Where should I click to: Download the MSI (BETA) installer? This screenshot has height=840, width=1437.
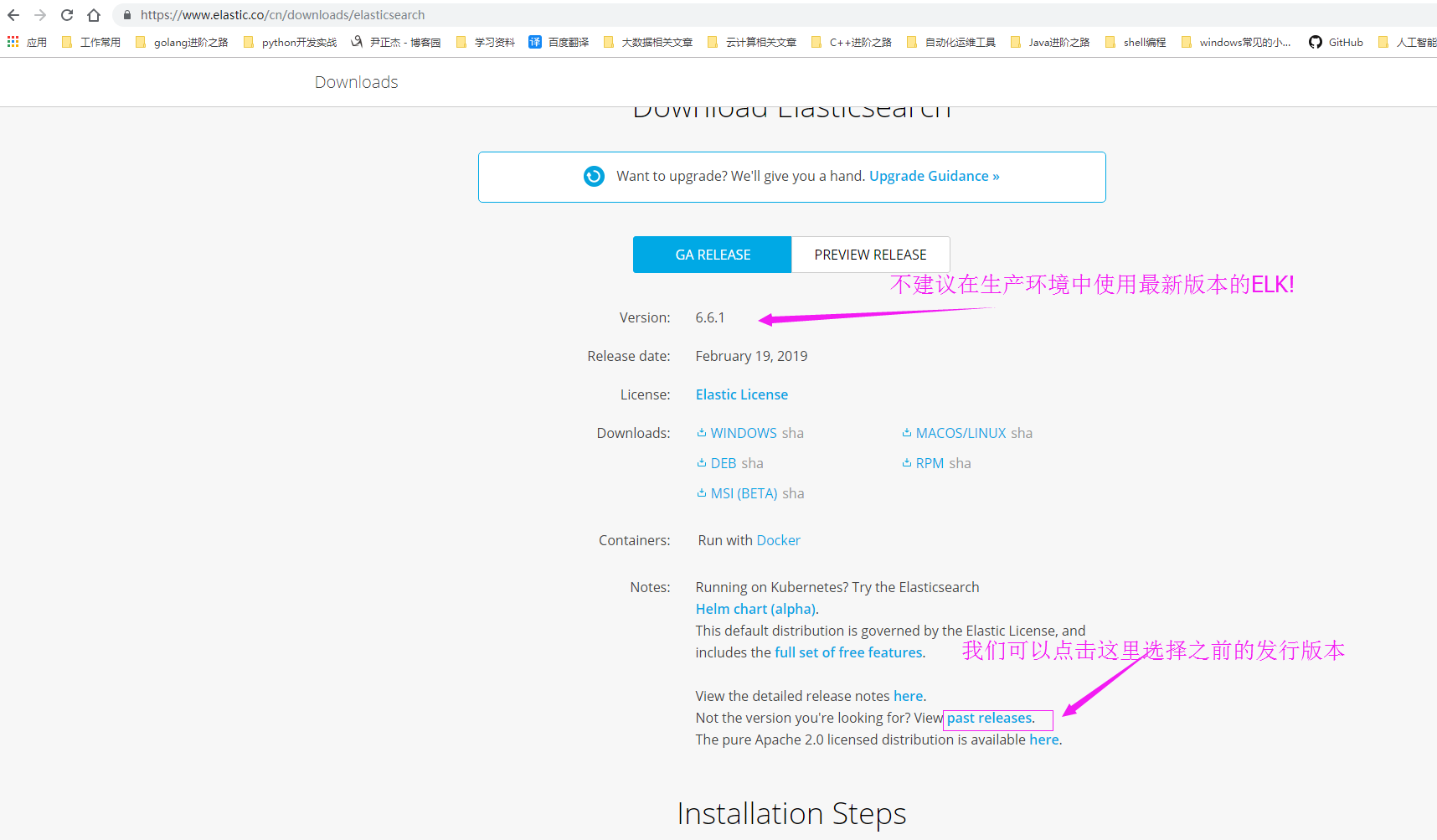tap(744, 493)
